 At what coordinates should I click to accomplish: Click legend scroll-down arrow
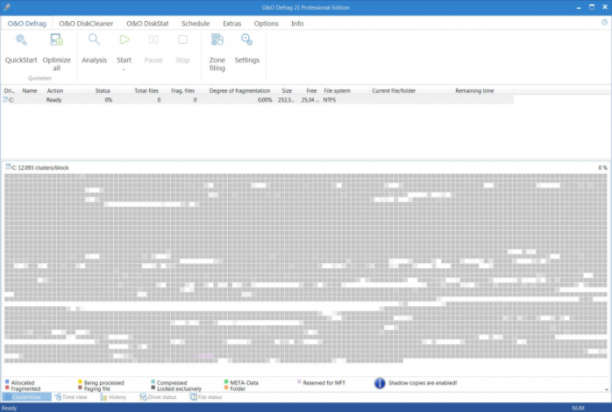click(606, 389)
